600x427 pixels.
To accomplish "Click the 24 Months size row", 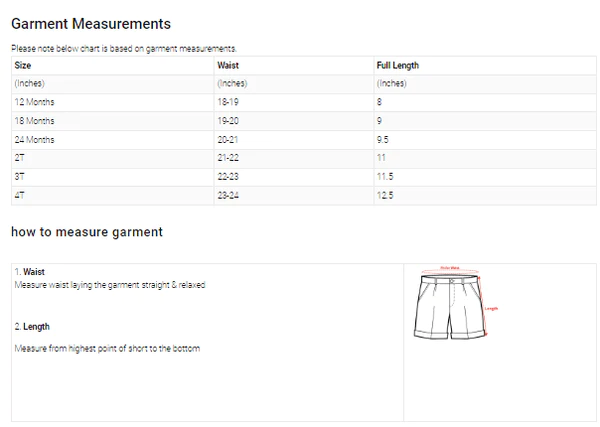I will [34, 140].
